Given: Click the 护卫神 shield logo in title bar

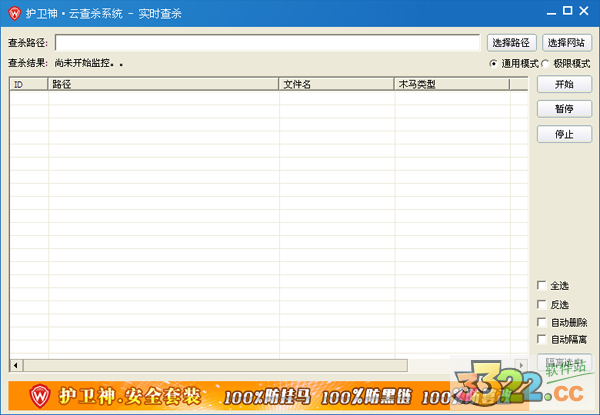Looking at the screenshot, I should tap(14, 13).
